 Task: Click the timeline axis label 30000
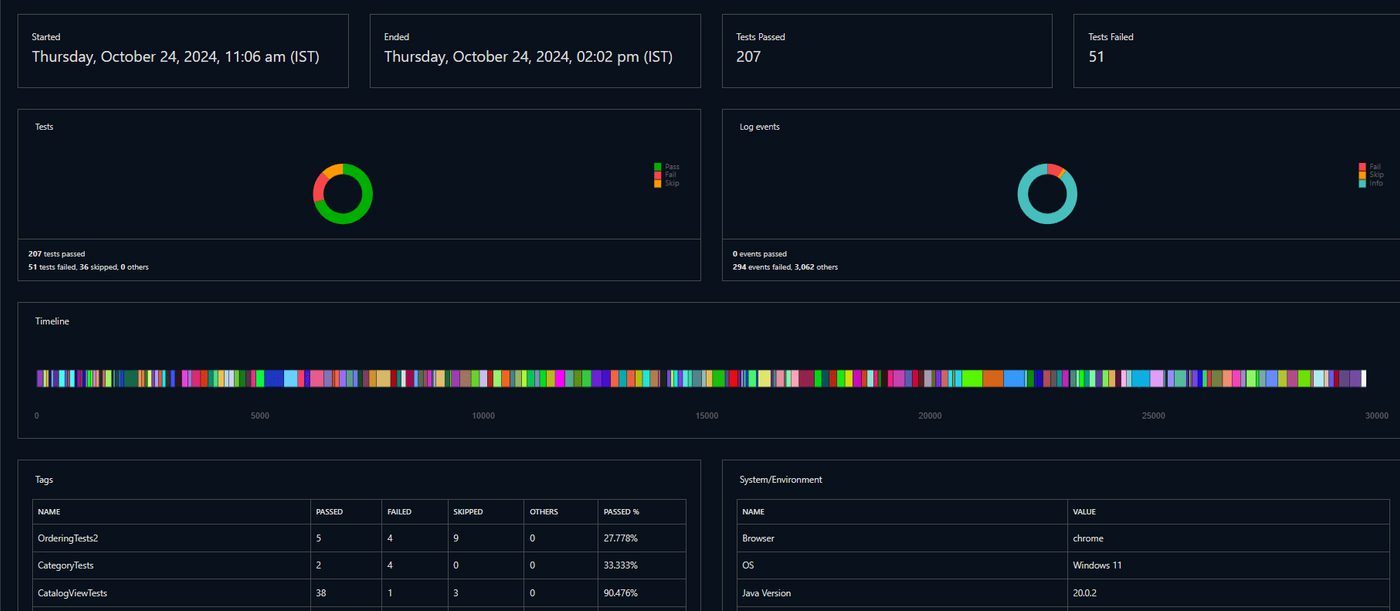coord(1376,416)
